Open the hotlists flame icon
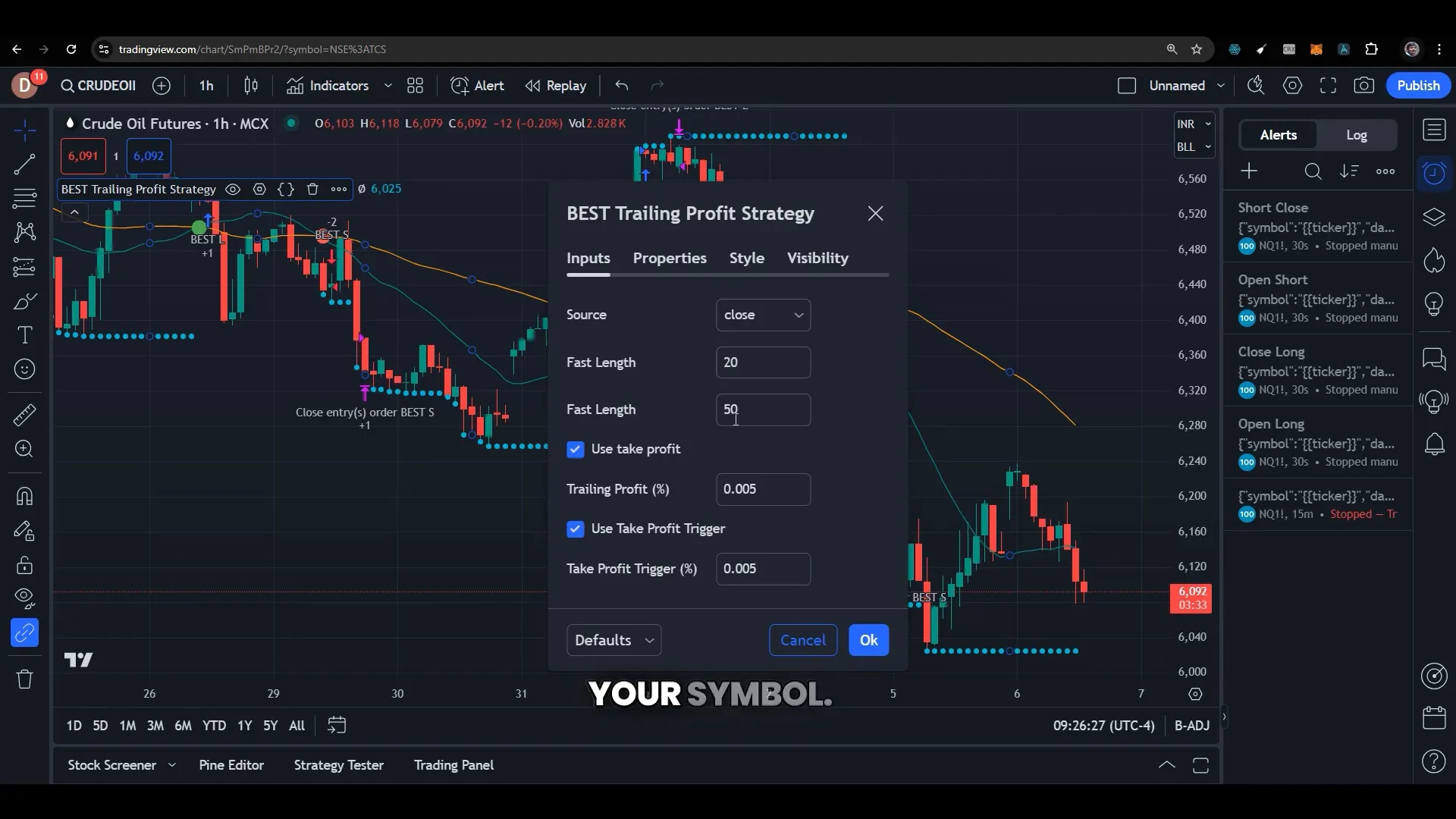Viewport: 1456px width, 819px height. point(1434,261)
